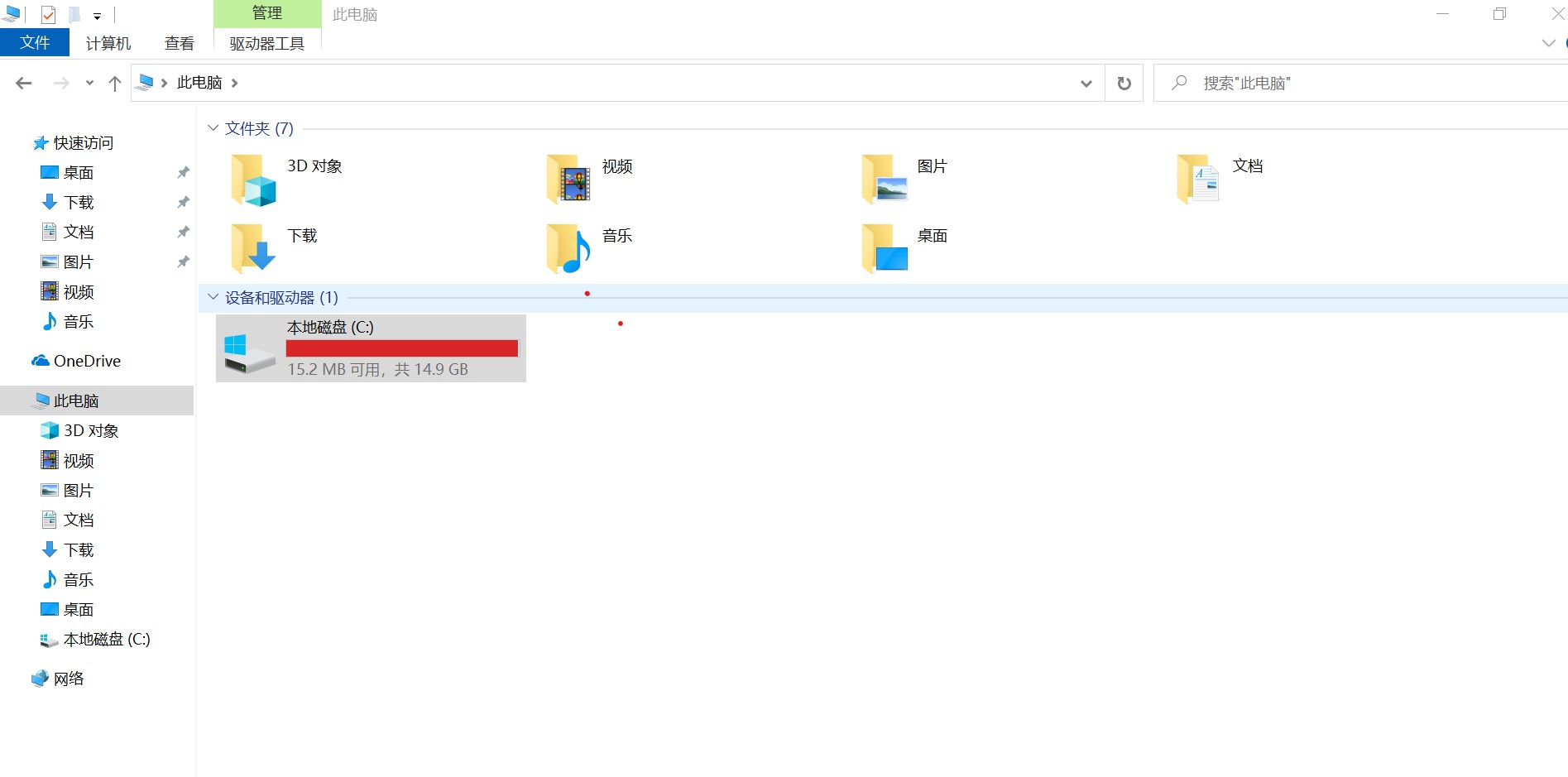Viewport: 1568px width, 777px height.
Task: Select 音乐 under 此电脑 in the sidebar
Action: (x=68, y=579)
